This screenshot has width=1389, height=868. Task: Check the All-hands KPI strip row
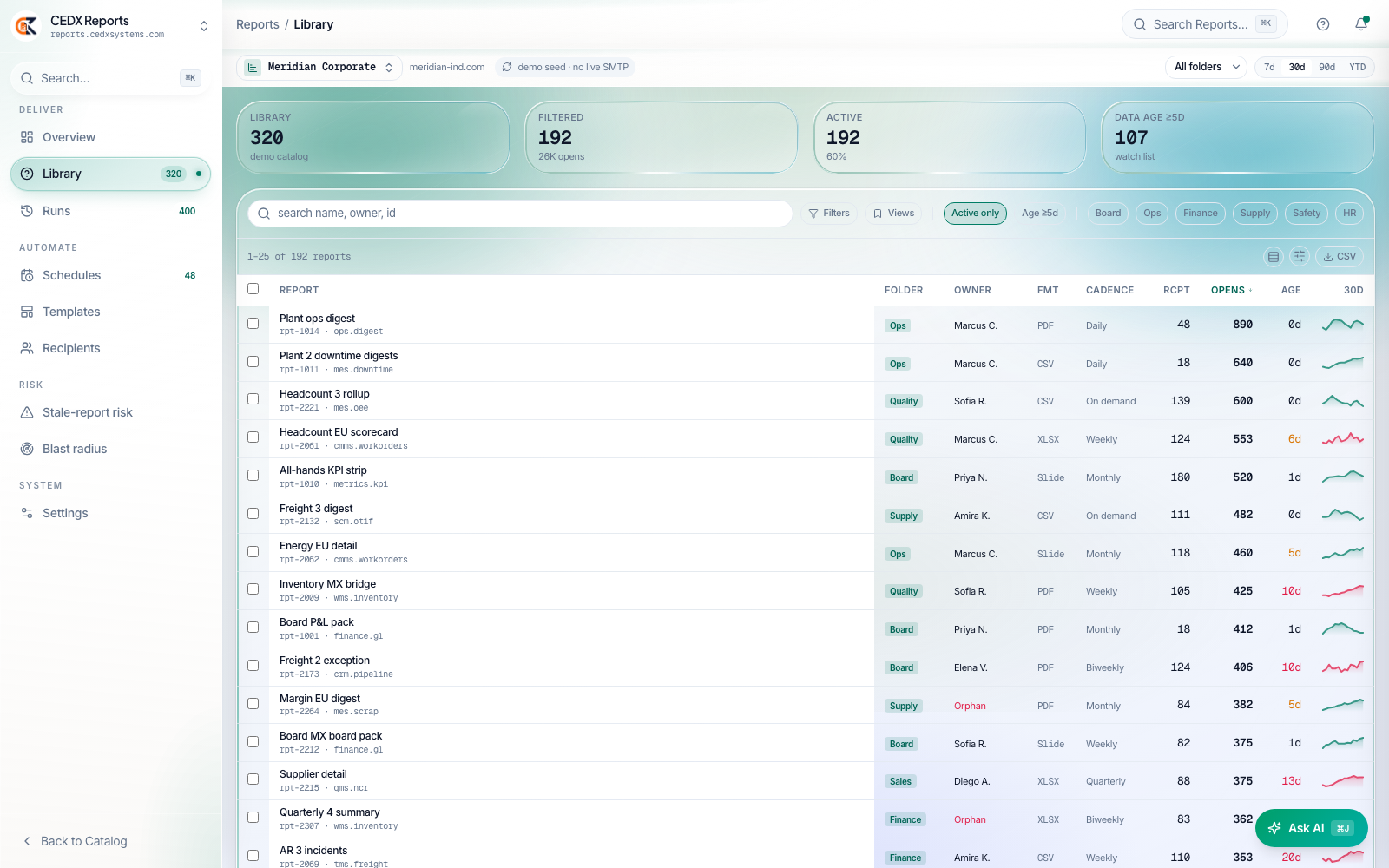point(253,476)
